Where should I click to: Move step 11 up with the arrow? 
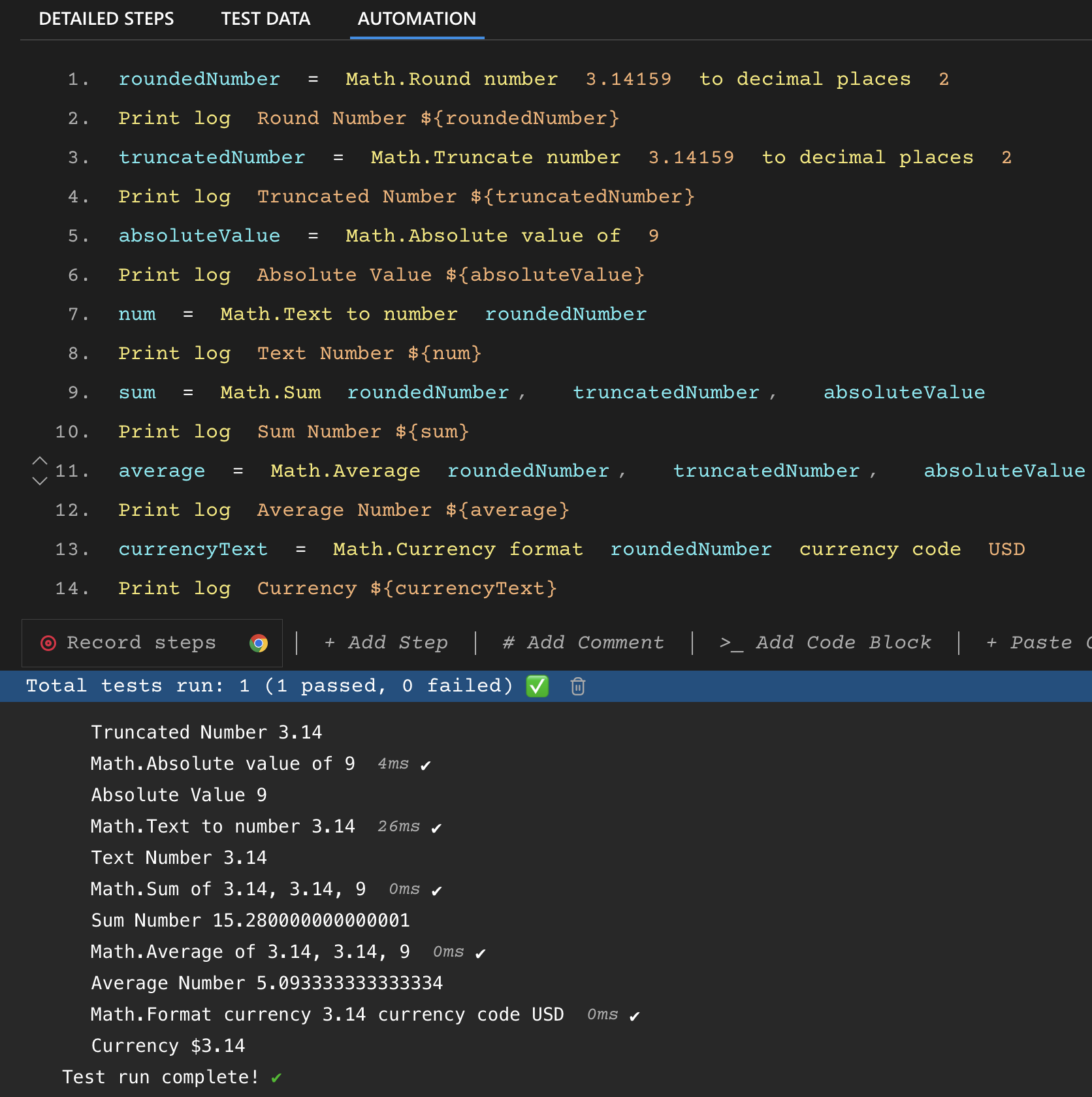click(40, 460)
